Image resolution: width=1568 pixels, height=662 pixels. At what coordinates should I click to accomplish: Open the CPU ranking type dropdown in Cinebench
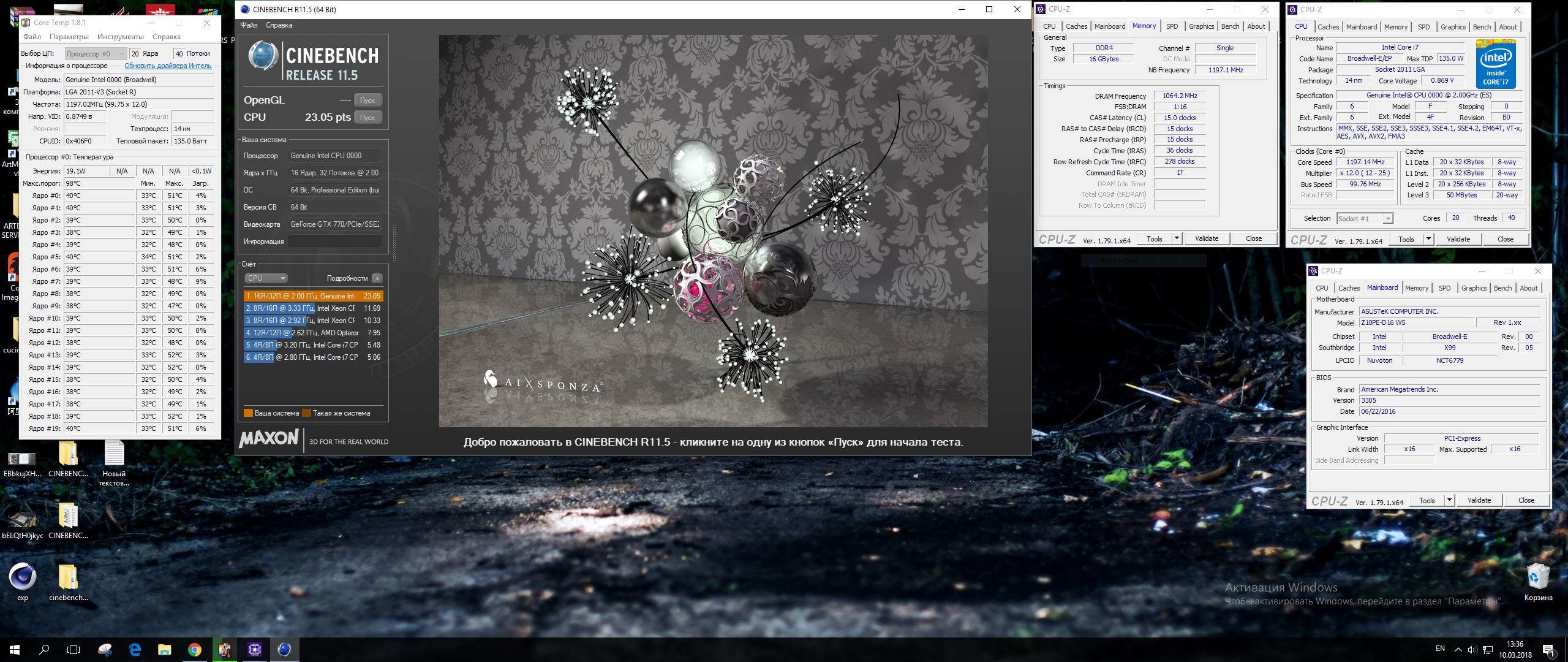pyautogui.click(x=266, y=278)
